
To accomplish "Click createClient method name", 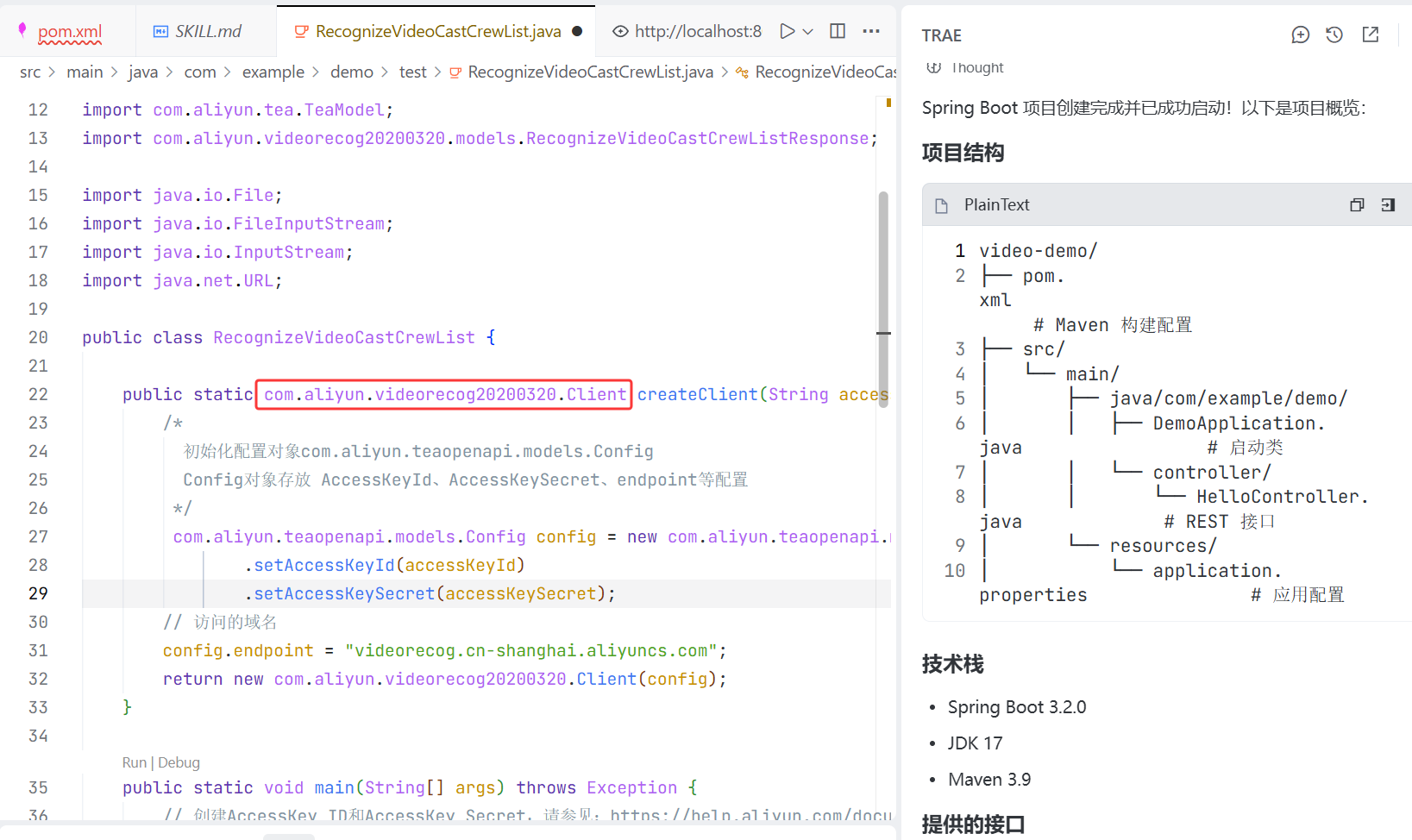I will coord(697,394).
